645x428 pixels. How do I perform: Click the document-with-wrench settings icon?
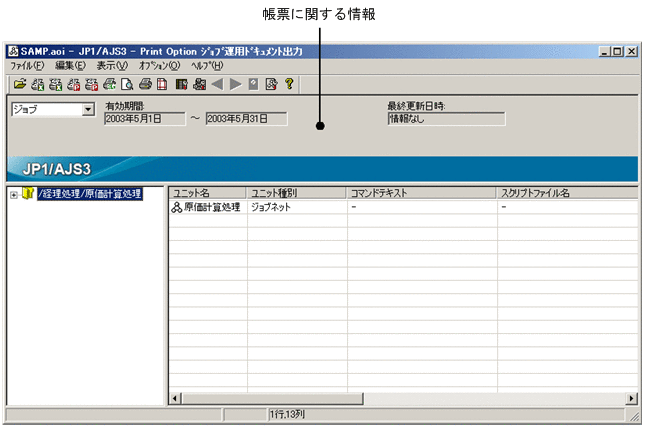pos(271,84)
